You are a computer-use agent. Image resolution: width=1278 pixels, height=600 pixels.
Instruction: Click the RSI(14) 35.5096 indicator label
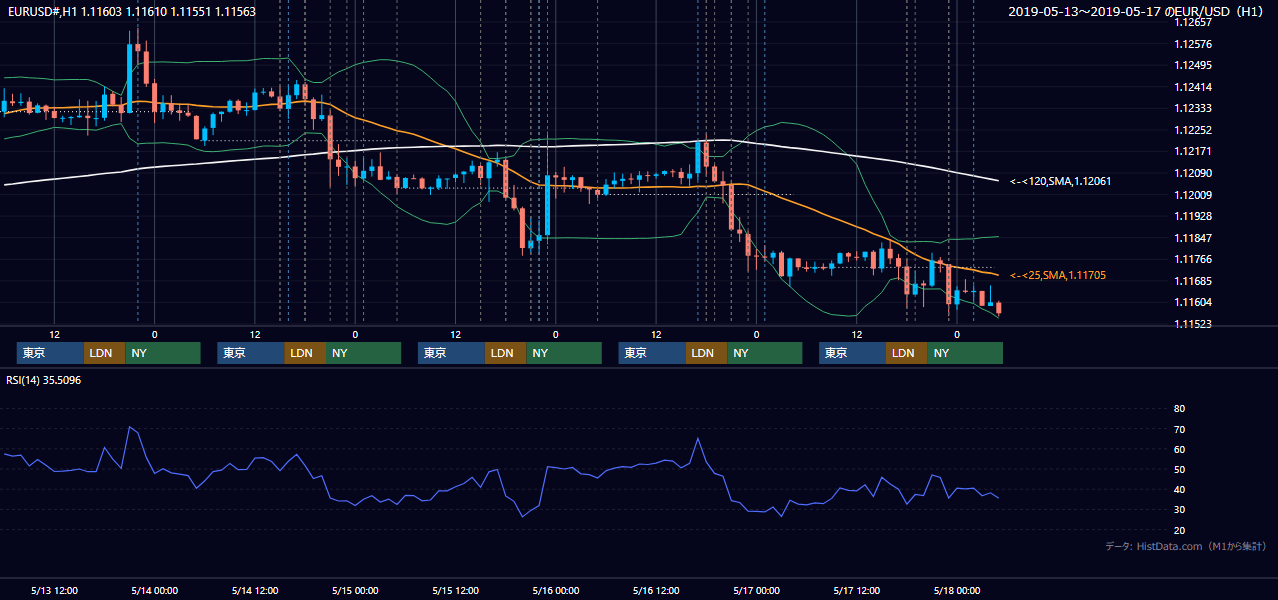(44, 380)
